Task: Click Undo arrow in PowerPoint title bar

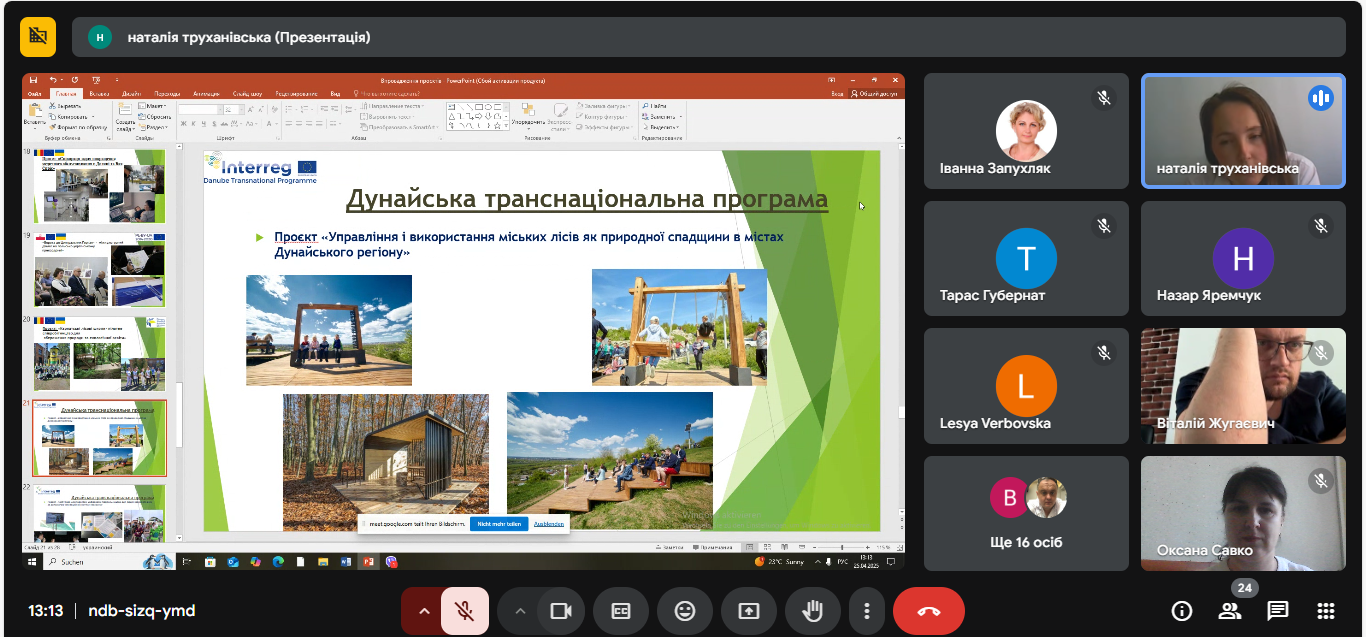Action: point(52,80)
